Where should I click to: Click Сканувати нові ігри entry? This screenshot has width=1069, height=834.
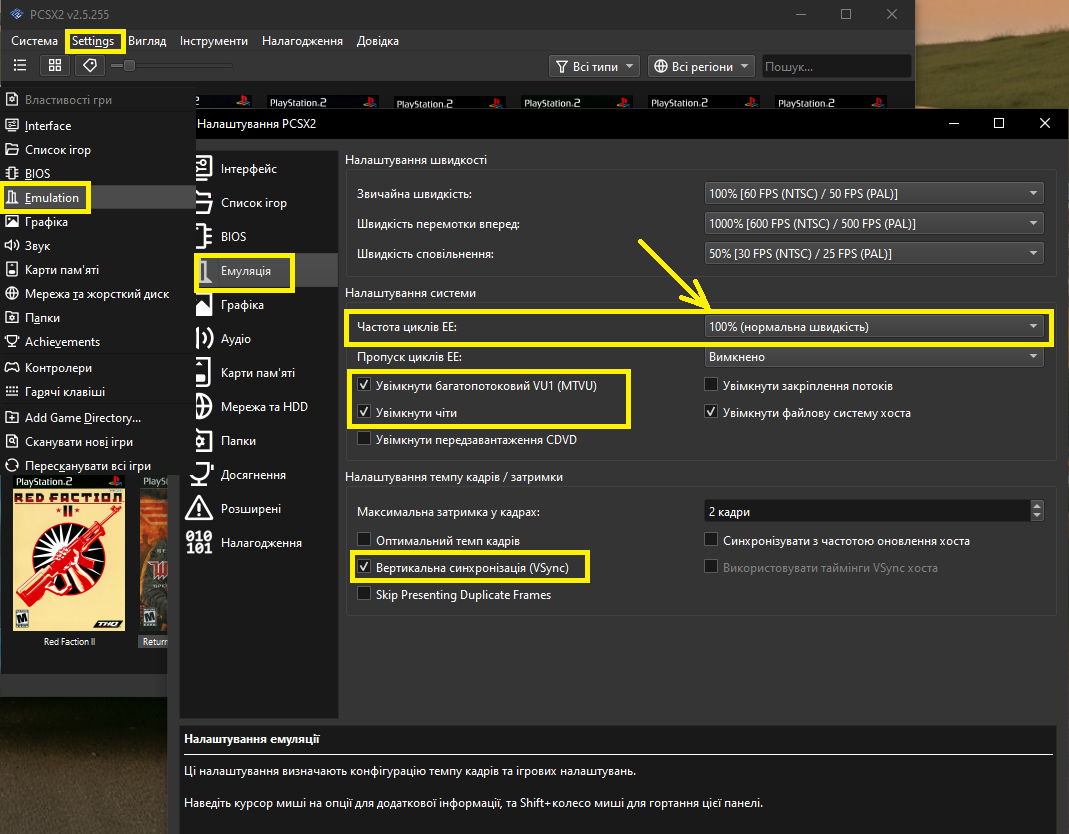tap(79, 442)
